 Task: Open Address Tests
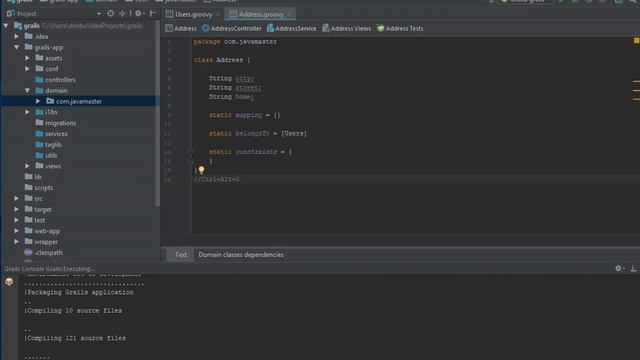400,29
